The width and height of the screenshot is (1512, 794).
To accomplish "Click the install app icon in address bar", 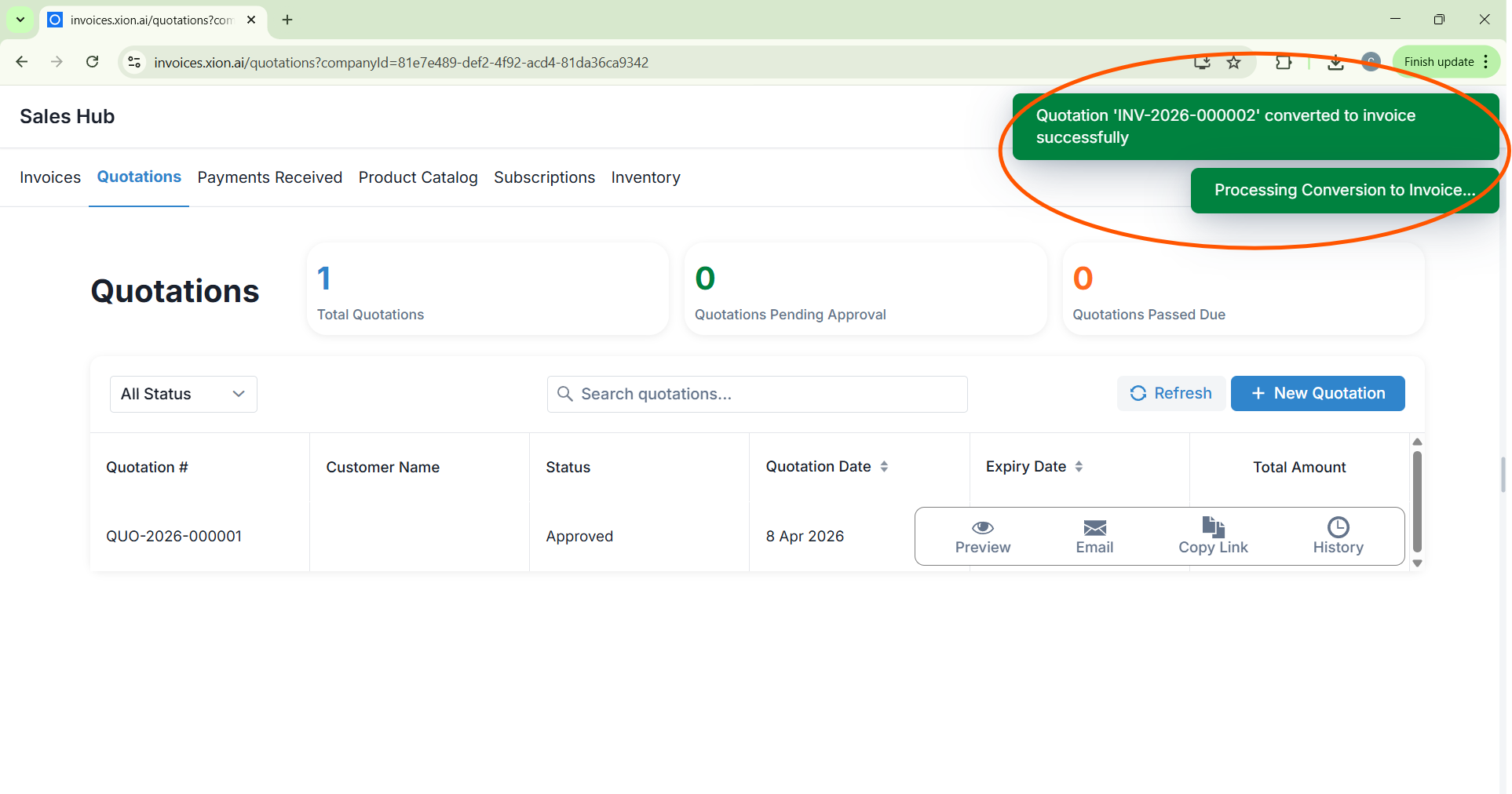I will 1202,62.
